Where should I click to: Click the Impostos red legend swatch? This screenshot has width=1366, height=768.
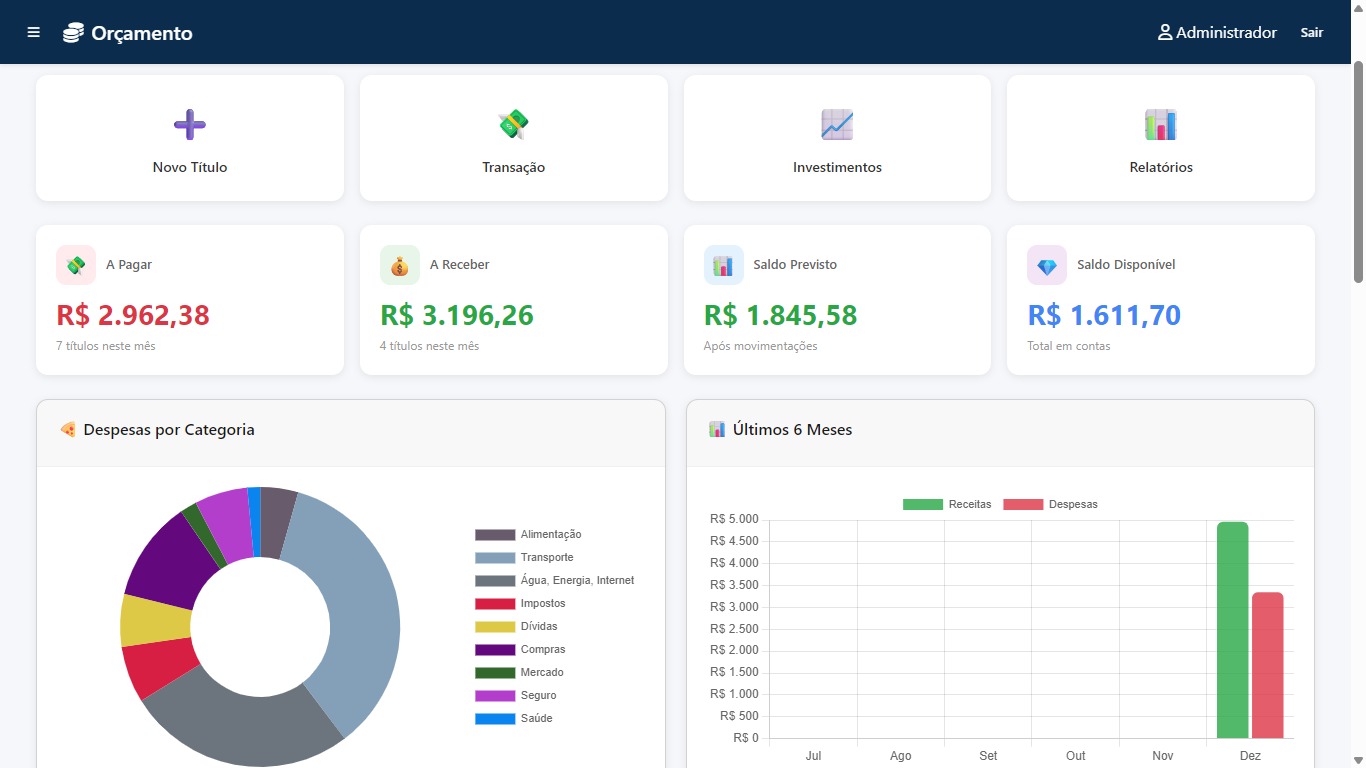(495, 603)
